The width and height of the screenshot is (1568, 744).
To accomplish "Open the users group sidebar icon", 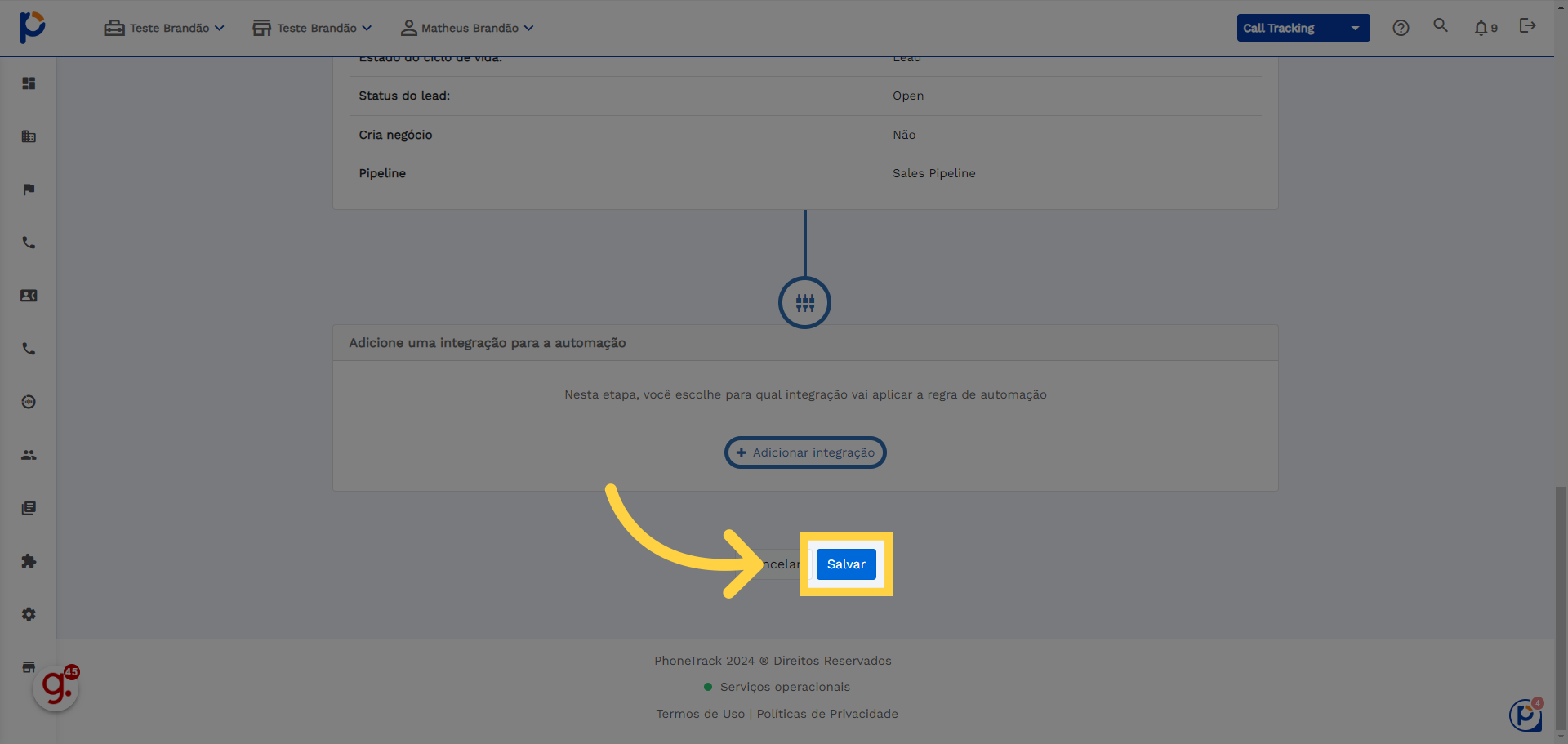I will (x=29, y=455).
